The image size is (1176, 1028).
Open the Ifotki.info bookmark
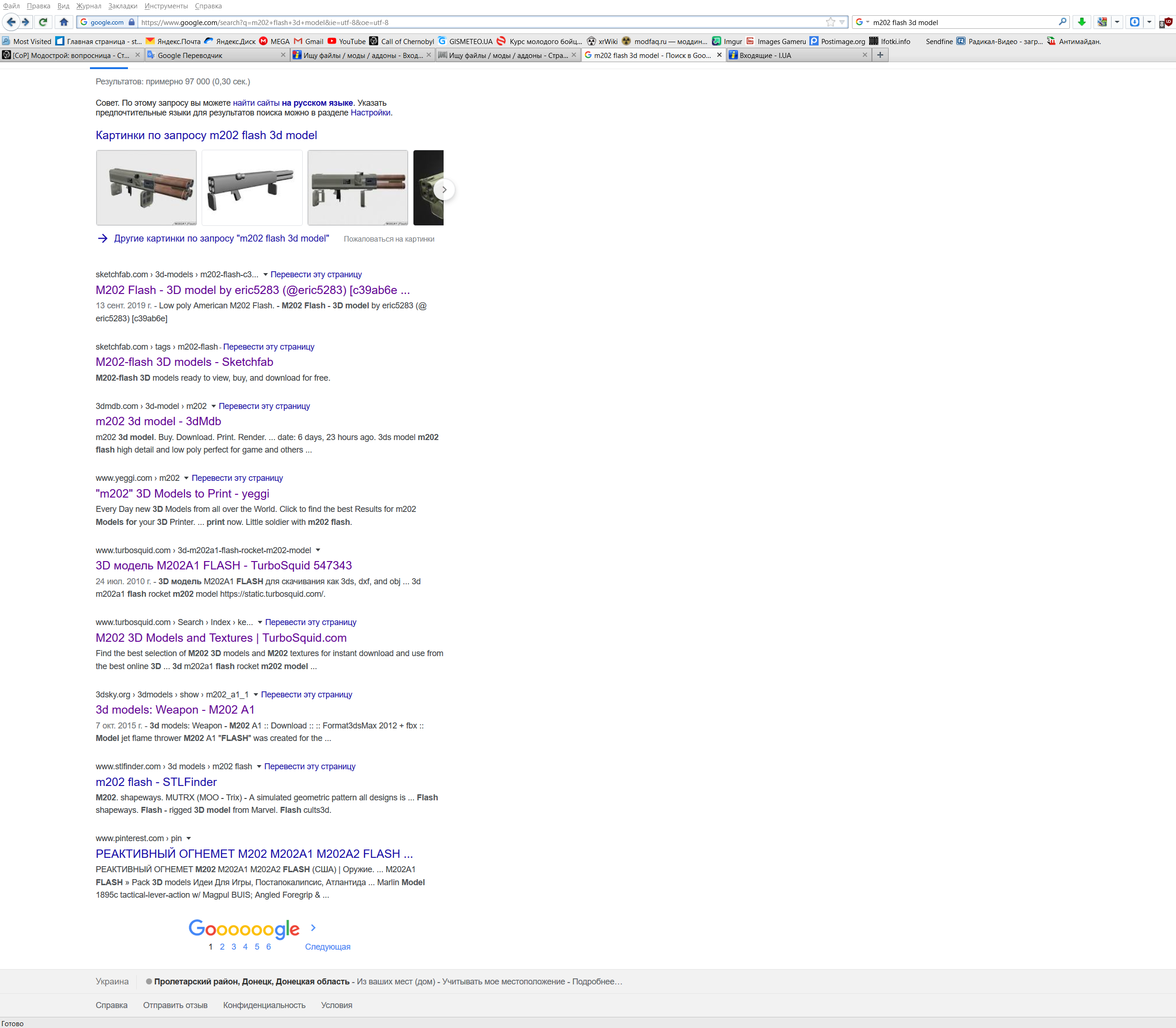point(890,41)
